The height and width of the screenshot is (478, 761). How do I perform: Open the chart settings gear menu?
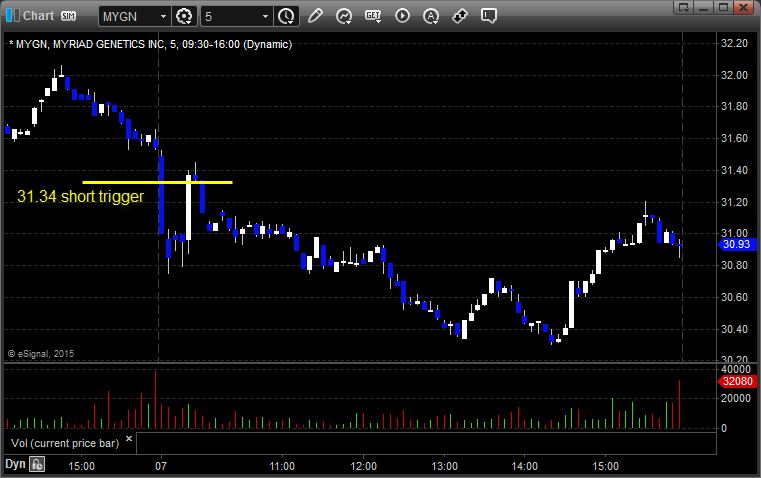(x=184, y=16)
